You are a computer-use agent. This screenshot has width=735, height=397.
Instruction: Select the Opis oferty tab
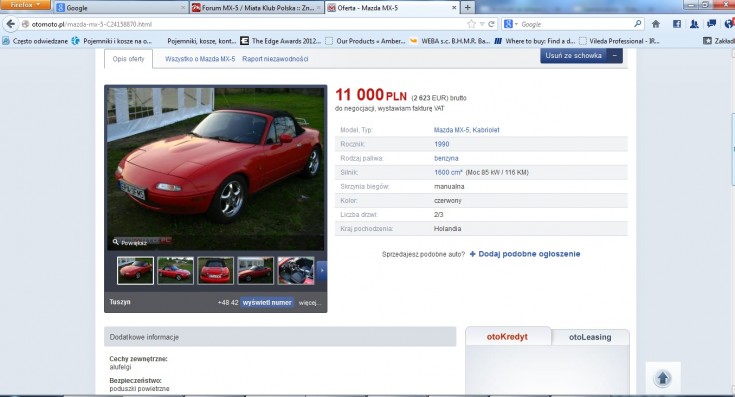click(x=128, y=59)
